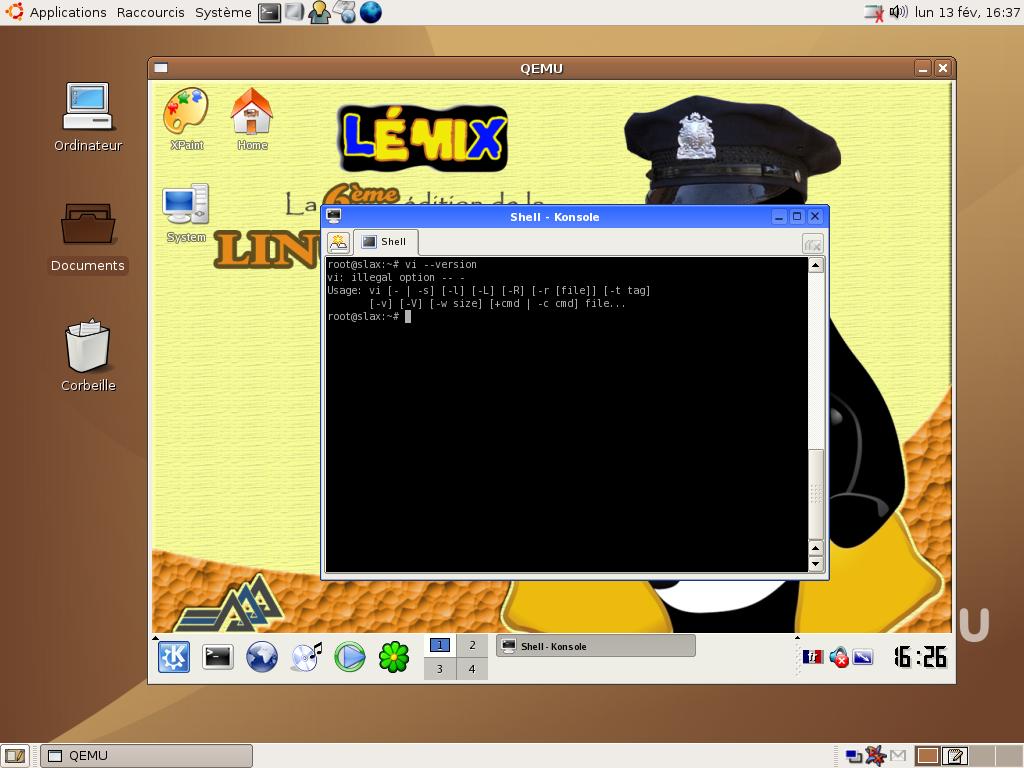Click the mail envelope icon in bottom panel
1024x768 pixels.
point(899,756)
